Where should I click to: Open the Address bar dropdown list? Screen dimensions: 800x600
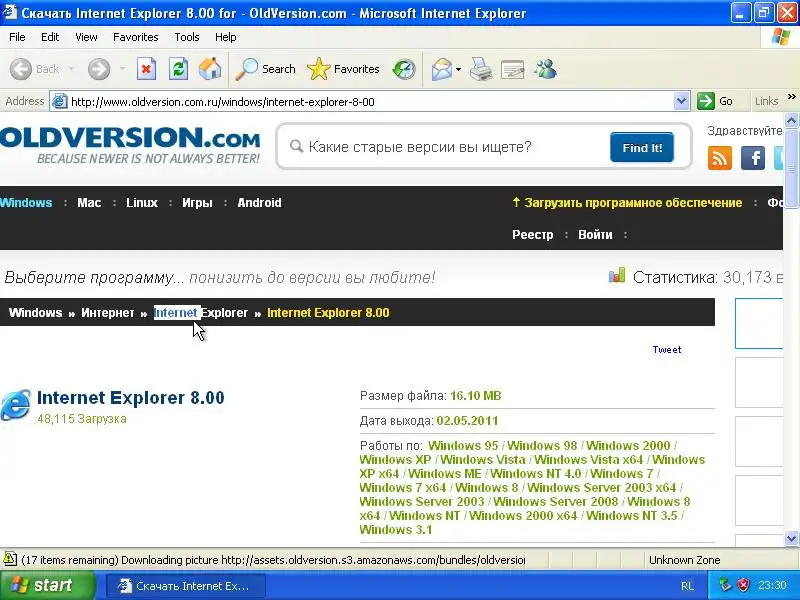pyautogui.click(x=681, y=101)
